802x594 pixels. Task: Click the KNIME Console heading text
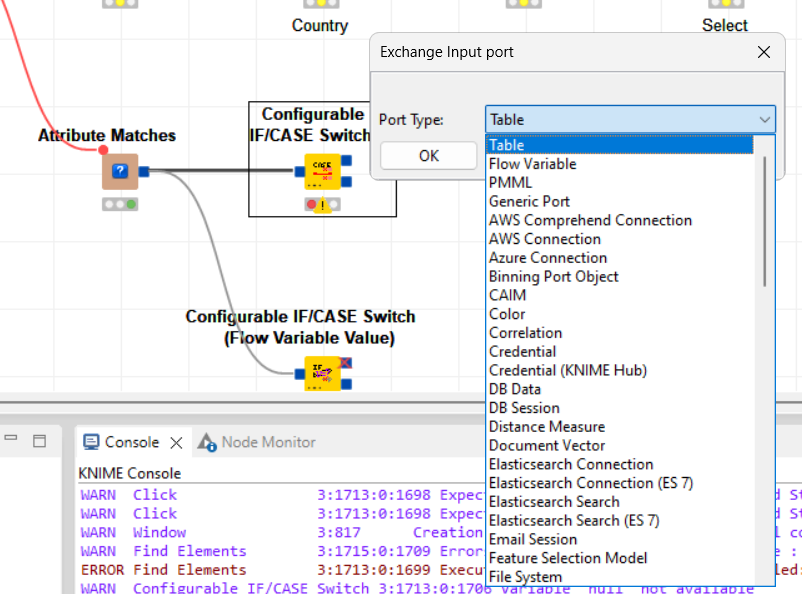click(x=130, y=473)
